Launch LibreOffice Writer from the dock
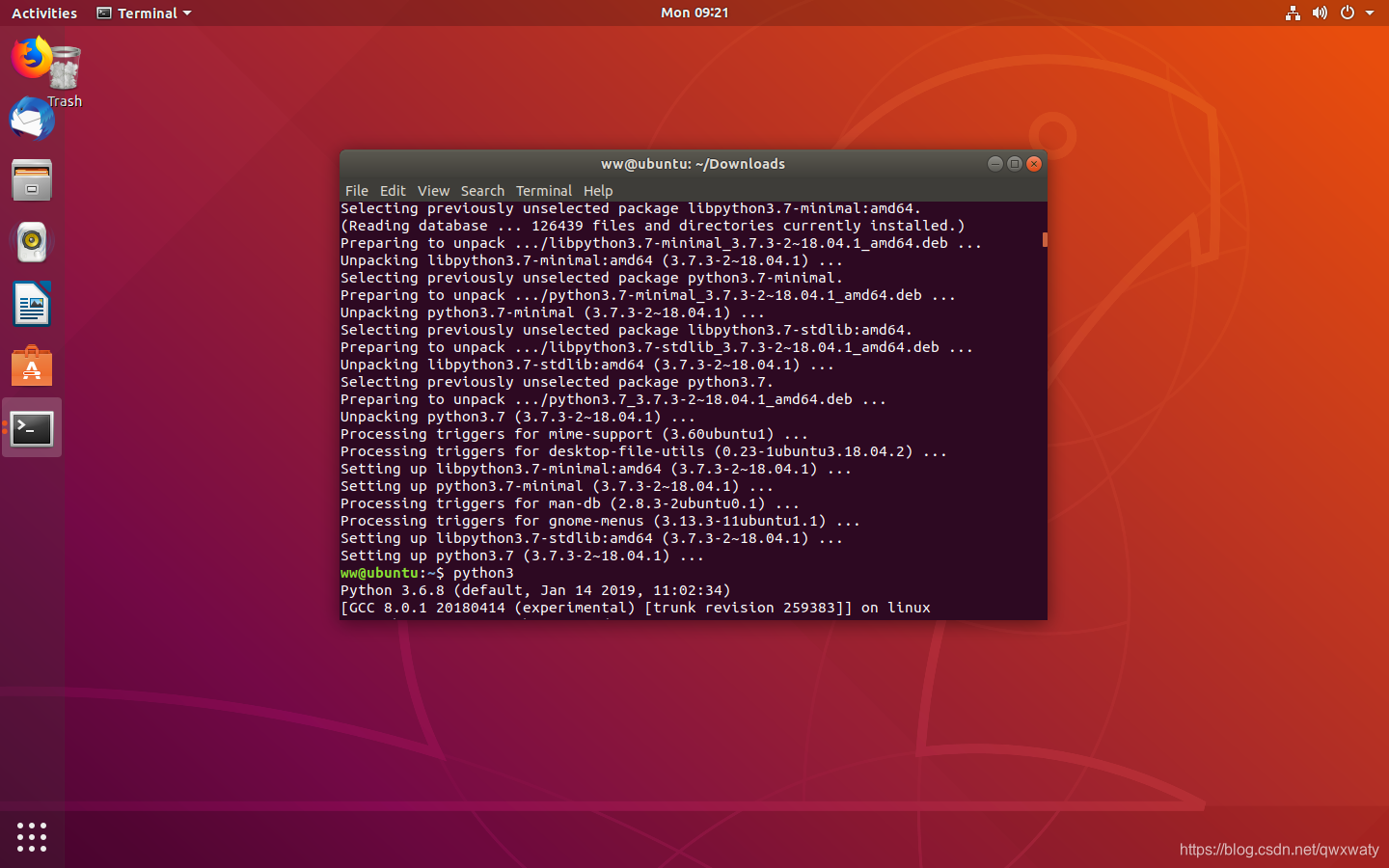The height and width of the screenshot is (868, 1389). tap(32, 305)
